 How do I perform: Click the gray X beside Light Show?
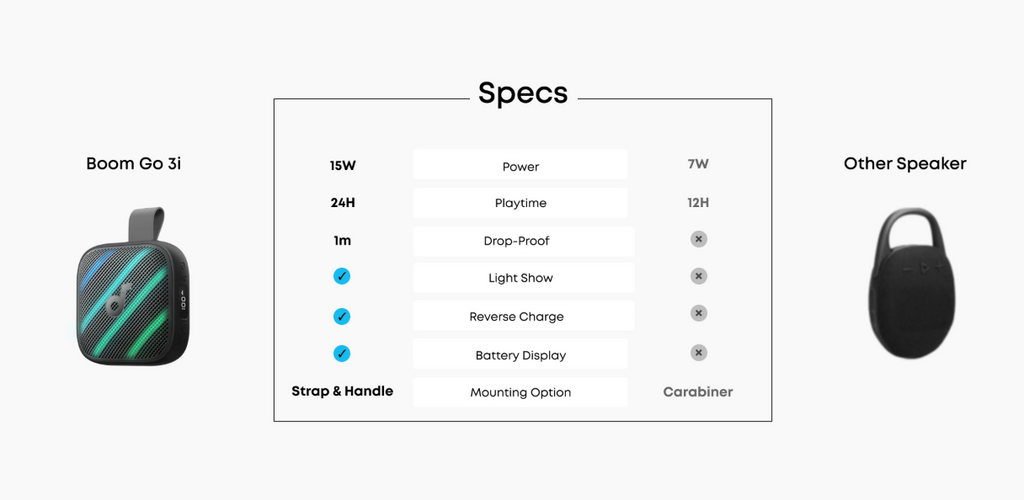pyautogui.click(x=699, y=276)
